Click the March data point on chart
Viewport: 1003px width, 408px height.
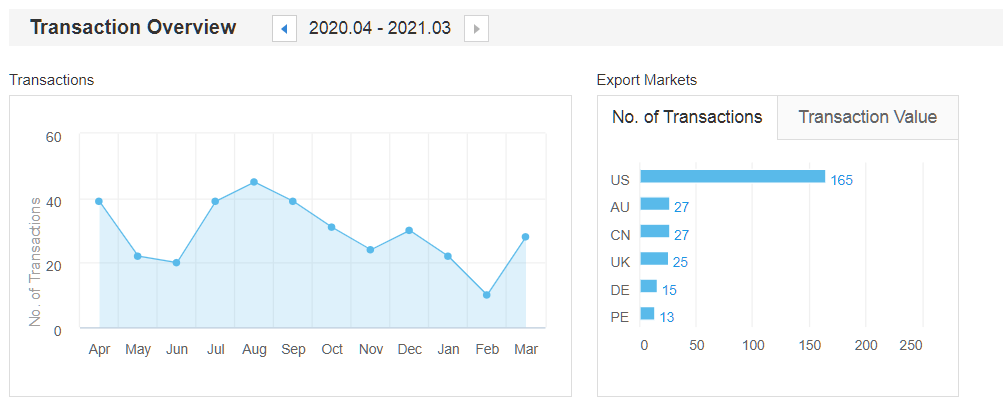coord(525,237)
